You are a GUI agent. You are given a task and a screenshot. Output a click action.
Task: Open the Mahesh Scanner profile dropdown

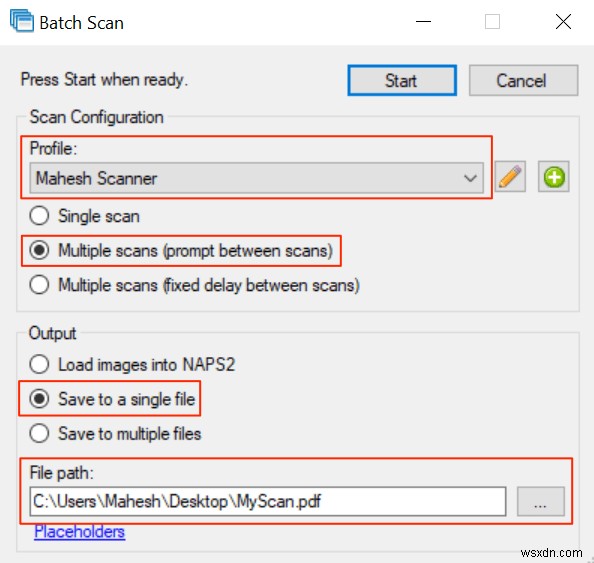[256, 178]
